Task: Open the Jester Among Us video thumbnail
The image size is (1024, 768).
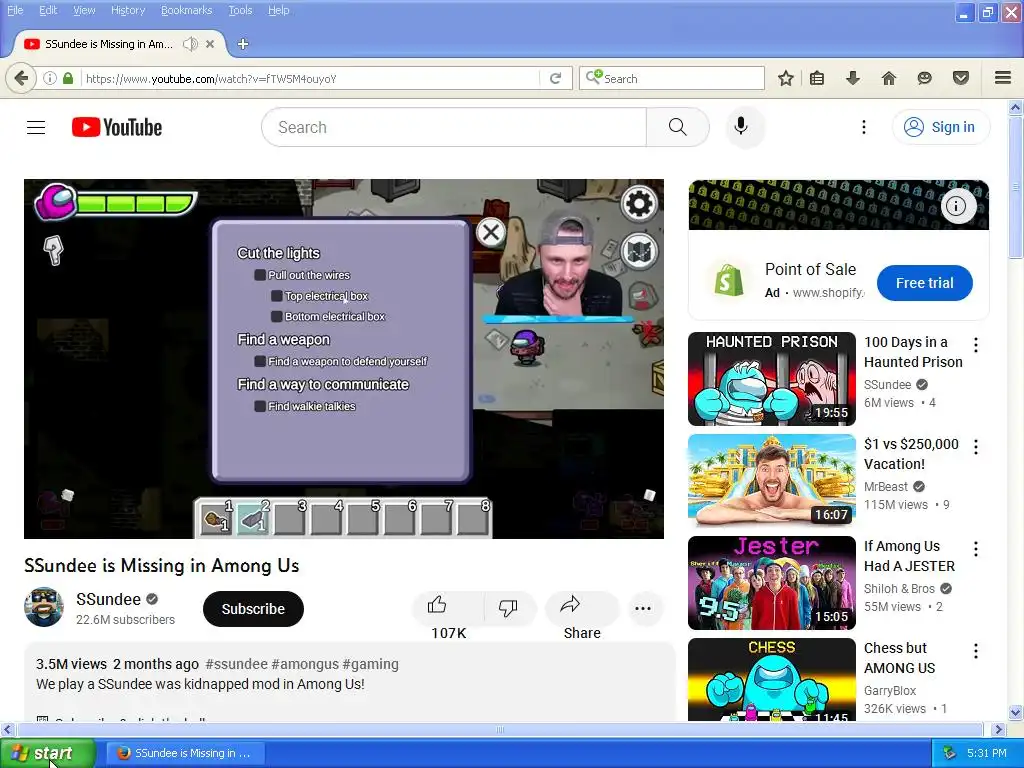Action: [771, 583]
